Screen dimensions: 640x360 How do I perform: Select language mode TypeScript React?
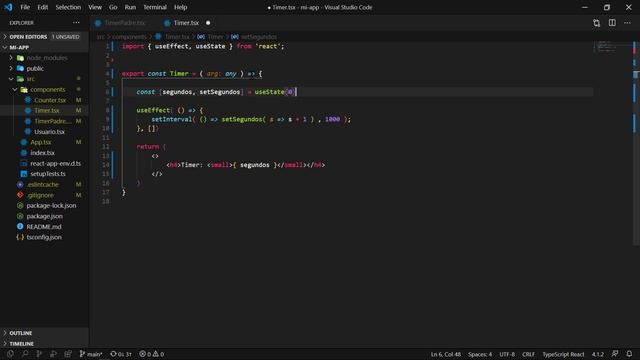(563, 354)
